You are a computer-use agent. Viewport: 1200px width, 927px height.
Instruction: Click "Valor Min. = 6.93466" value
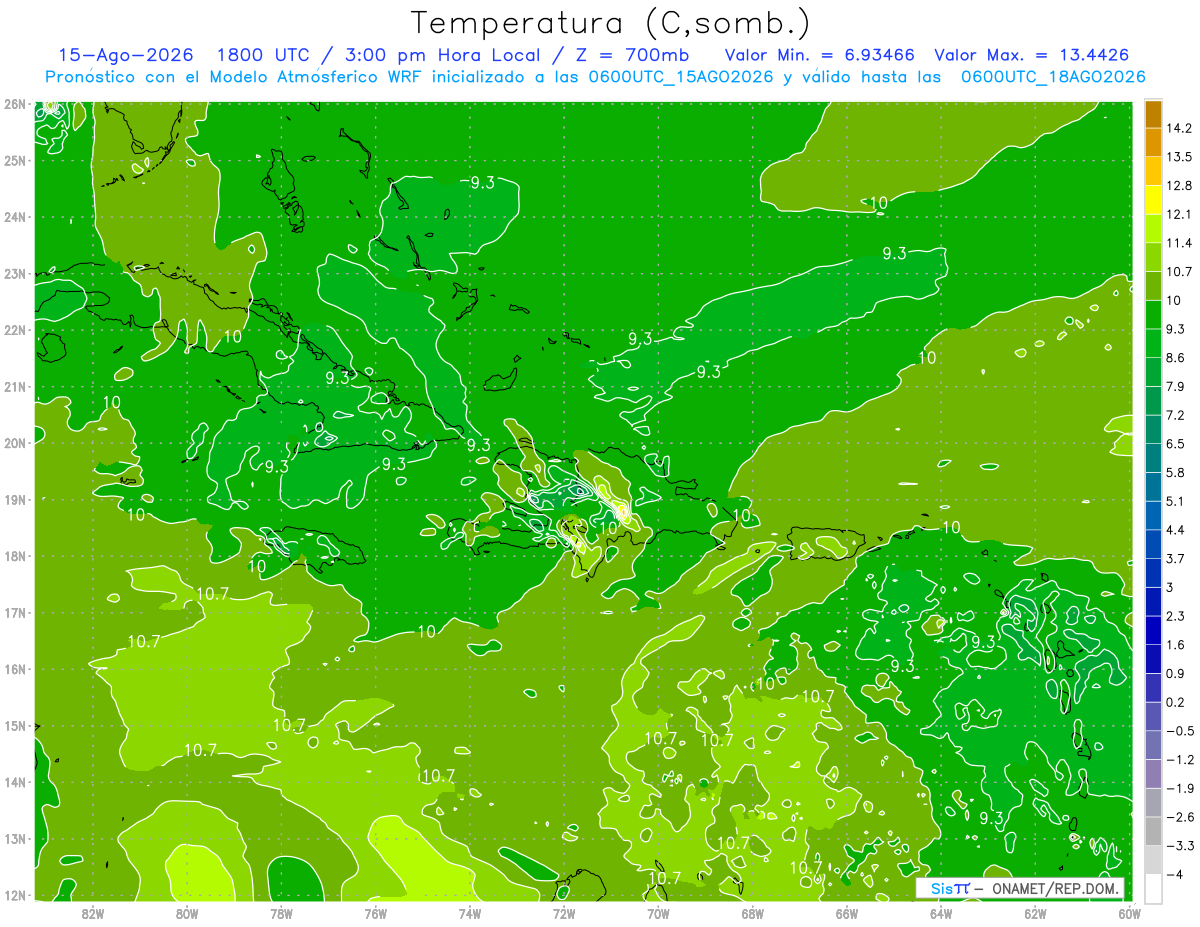(819, 55)
